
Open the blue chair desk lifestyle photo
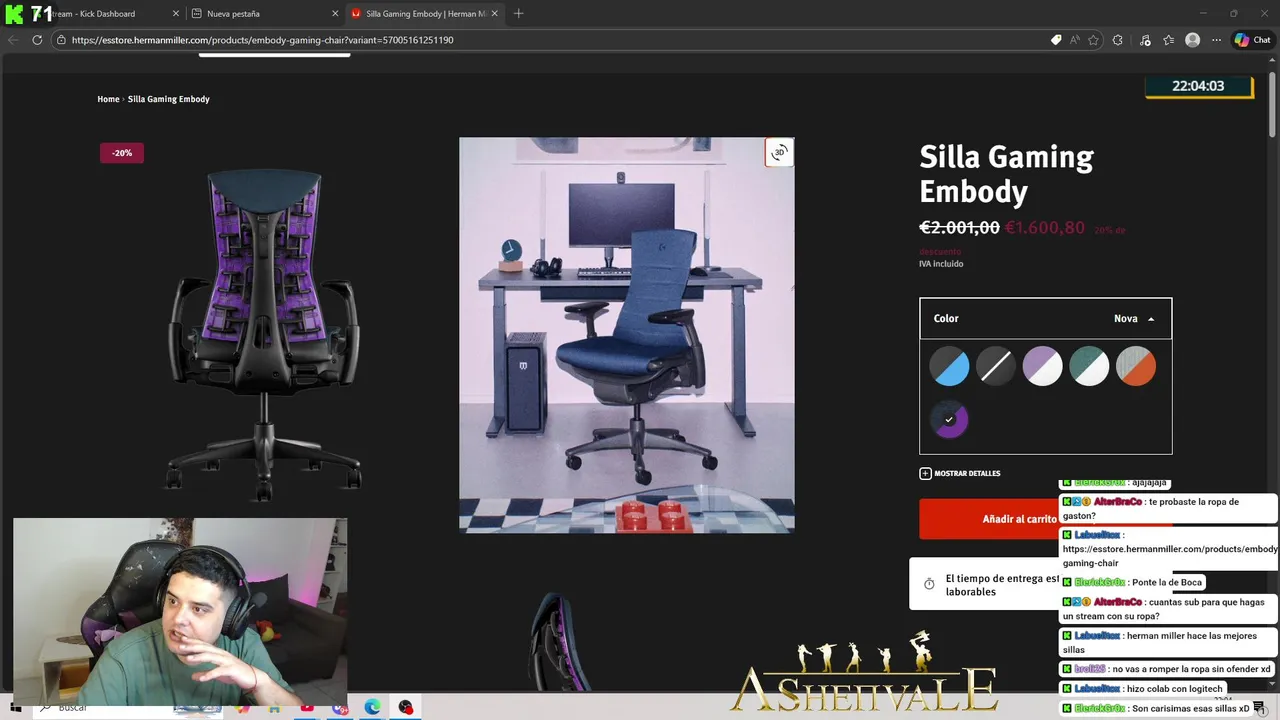(627, 335)
